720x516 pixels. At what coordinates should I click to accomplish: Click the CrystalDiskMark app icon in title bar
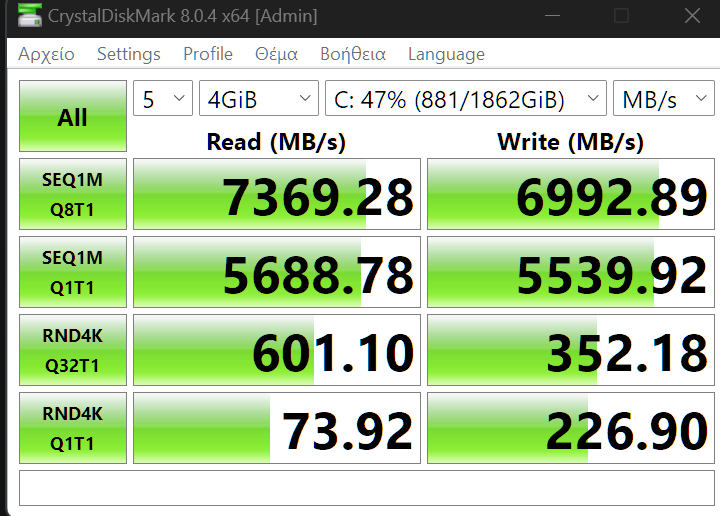tap(29, 15)
